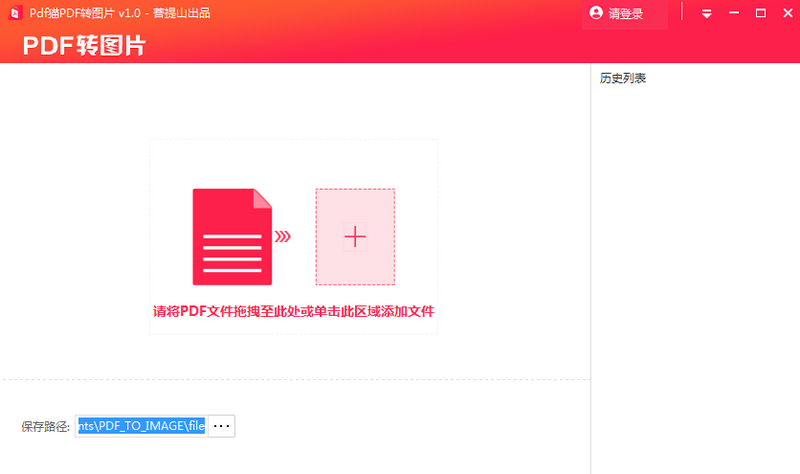This screenshot has height=474, width=800.
Task: Click the 保存路径 label
Action: 45,427
